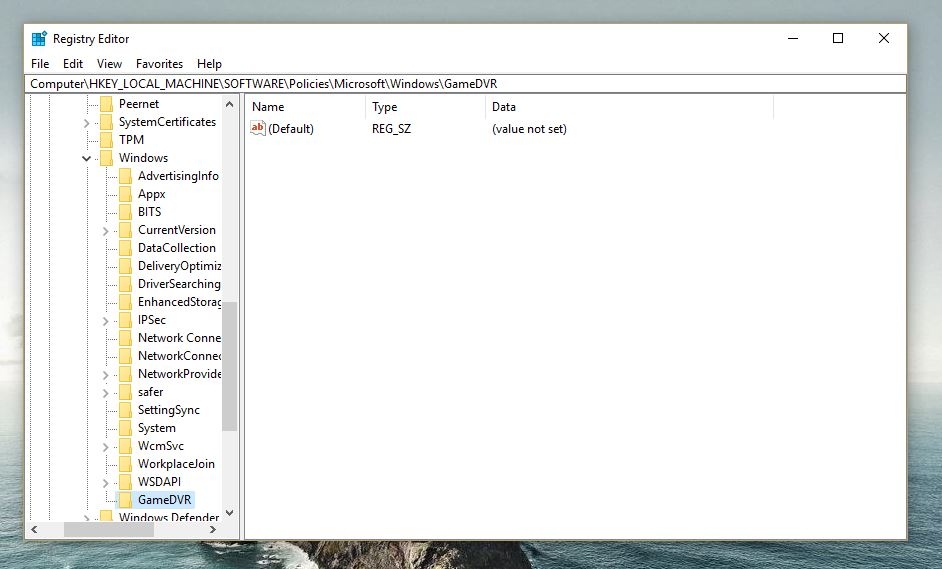Image resolution: width=942 pixels, height=569 pixels.
Task: Select the WSDAPI folder icon
Action: pos(126,482)
